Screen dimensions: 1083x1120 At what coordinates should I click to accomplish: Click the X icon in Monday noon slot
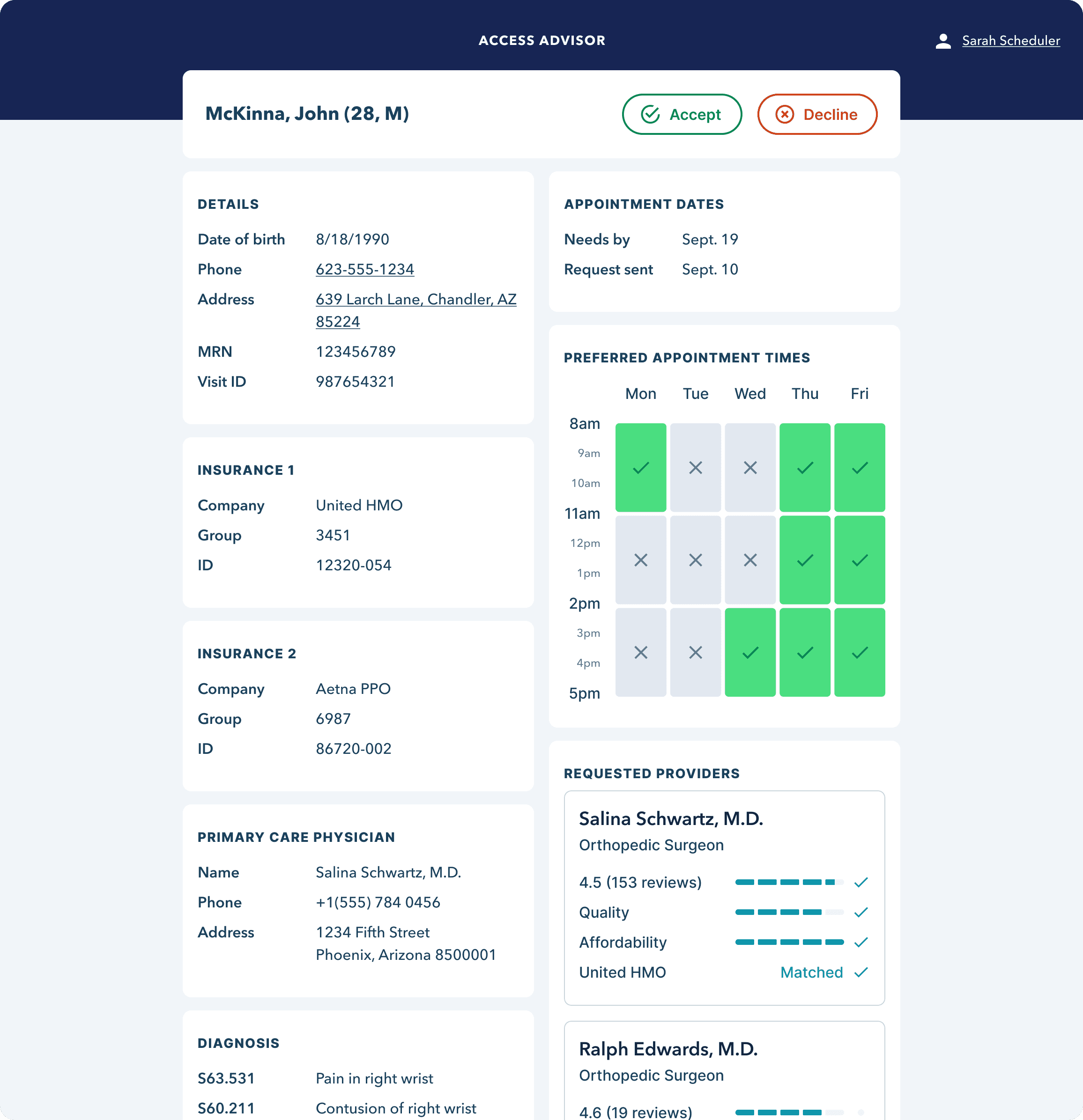point(640,560)
